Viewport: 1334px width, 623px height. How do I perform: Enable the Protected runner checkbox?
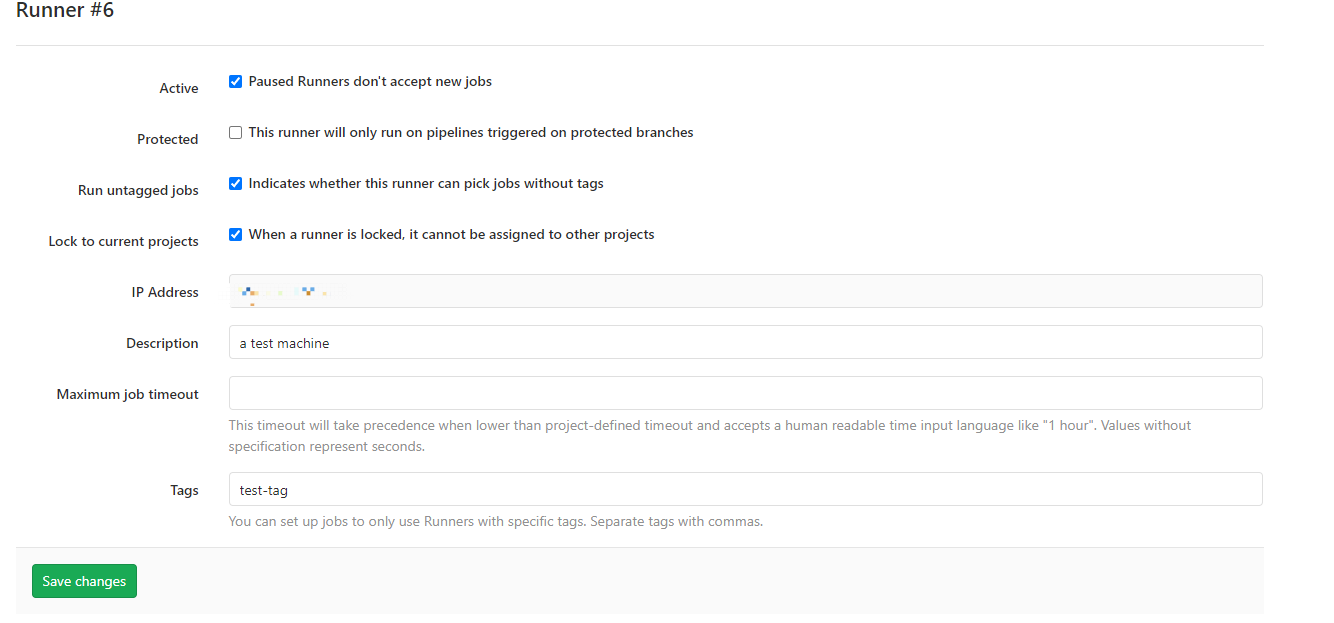click(x=236, y=133)
